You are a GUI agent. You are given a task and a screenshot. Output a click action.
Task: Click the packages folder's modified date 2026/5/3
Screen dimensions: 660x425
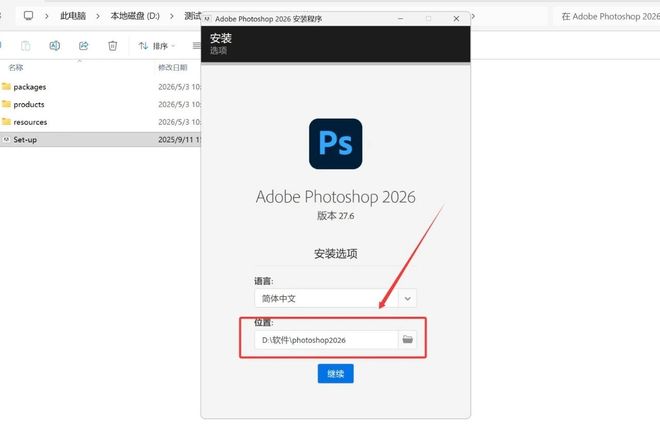pos(179,87)
